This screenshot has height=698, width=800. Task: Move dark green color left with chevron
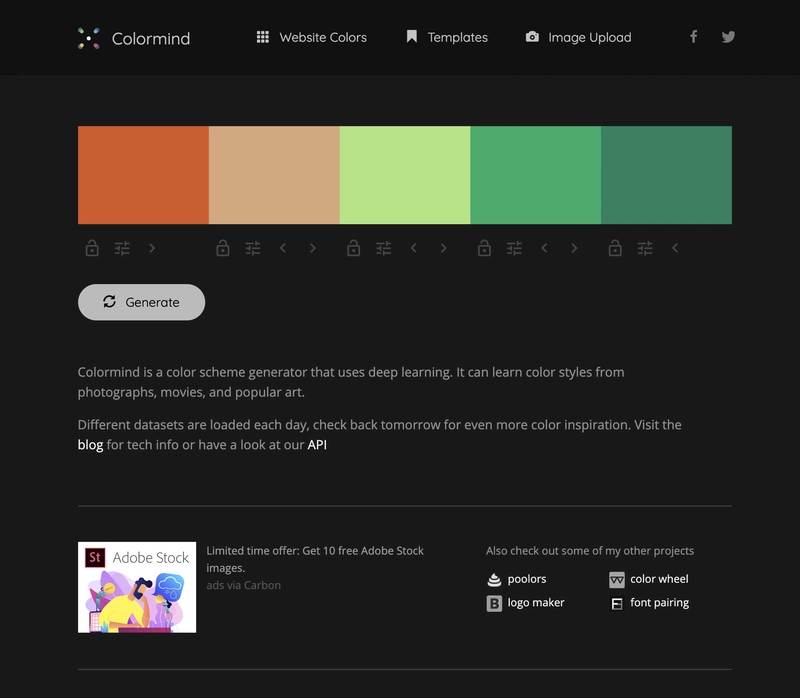[x=675, y=248]
